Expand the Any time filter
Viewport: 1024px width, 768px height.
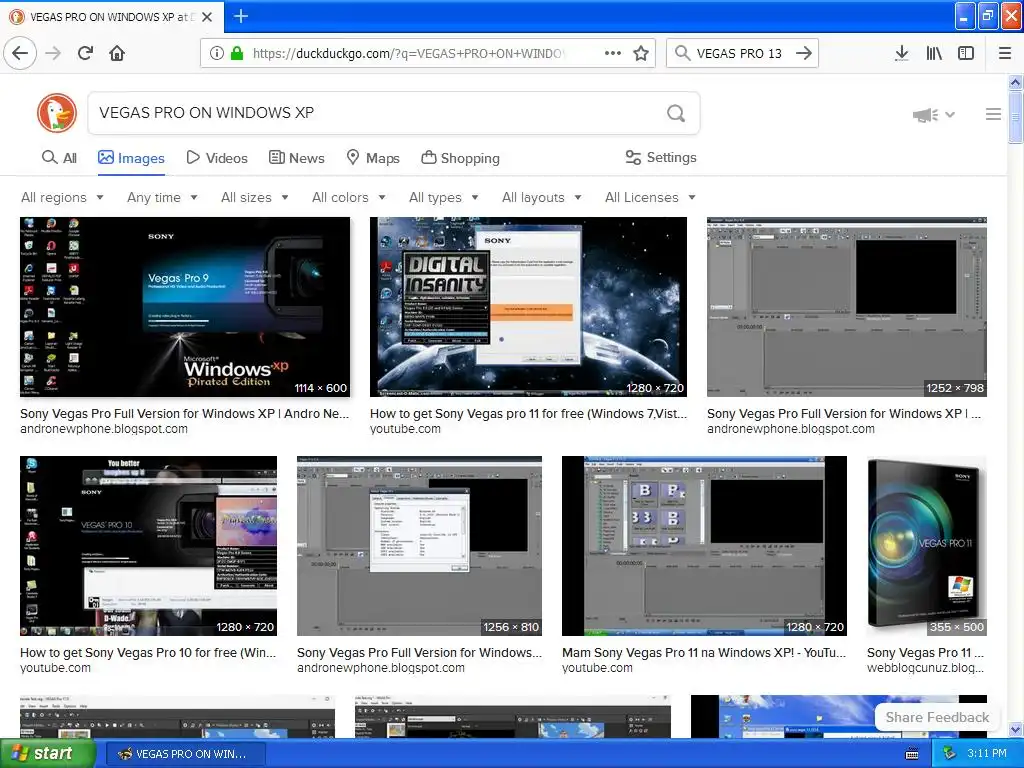(162, 197)
